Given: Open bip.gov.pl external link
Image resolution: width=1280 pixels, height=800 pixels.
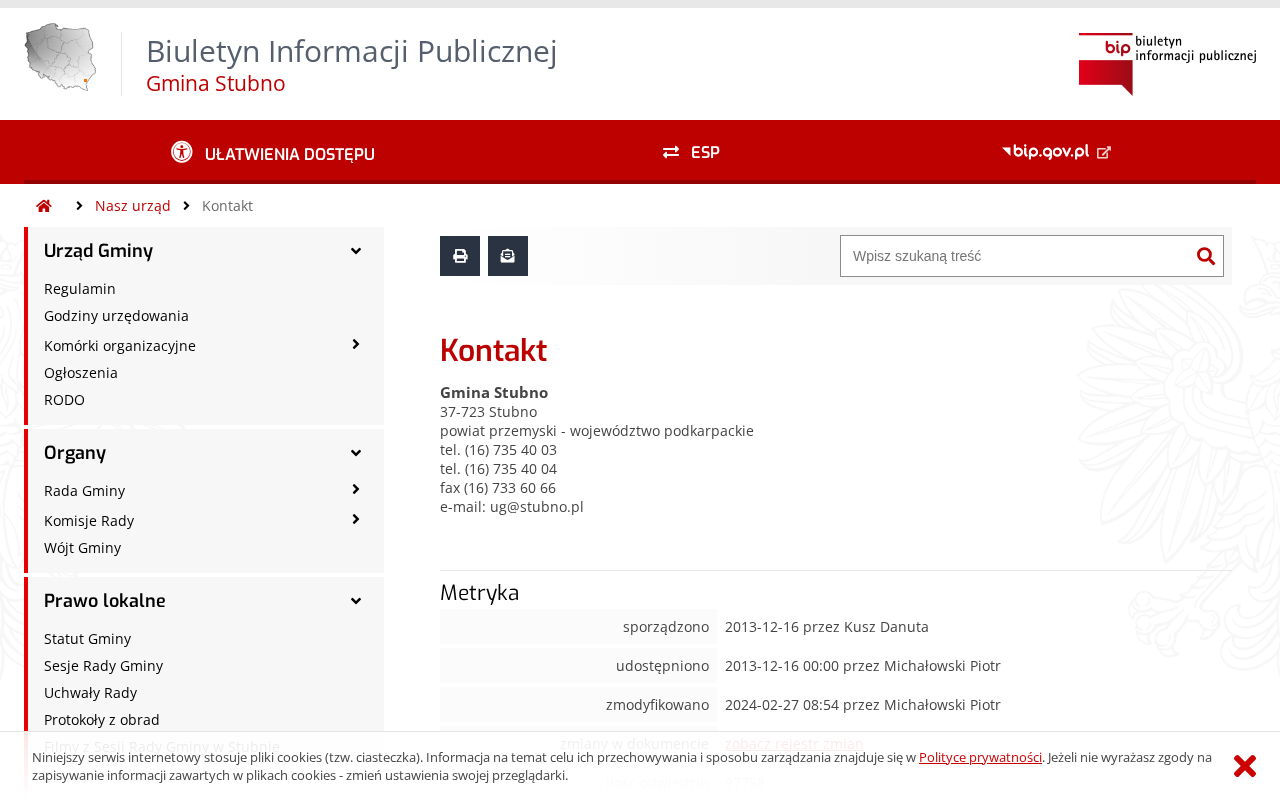Looking at the screenshot, I should point(1056,152).
